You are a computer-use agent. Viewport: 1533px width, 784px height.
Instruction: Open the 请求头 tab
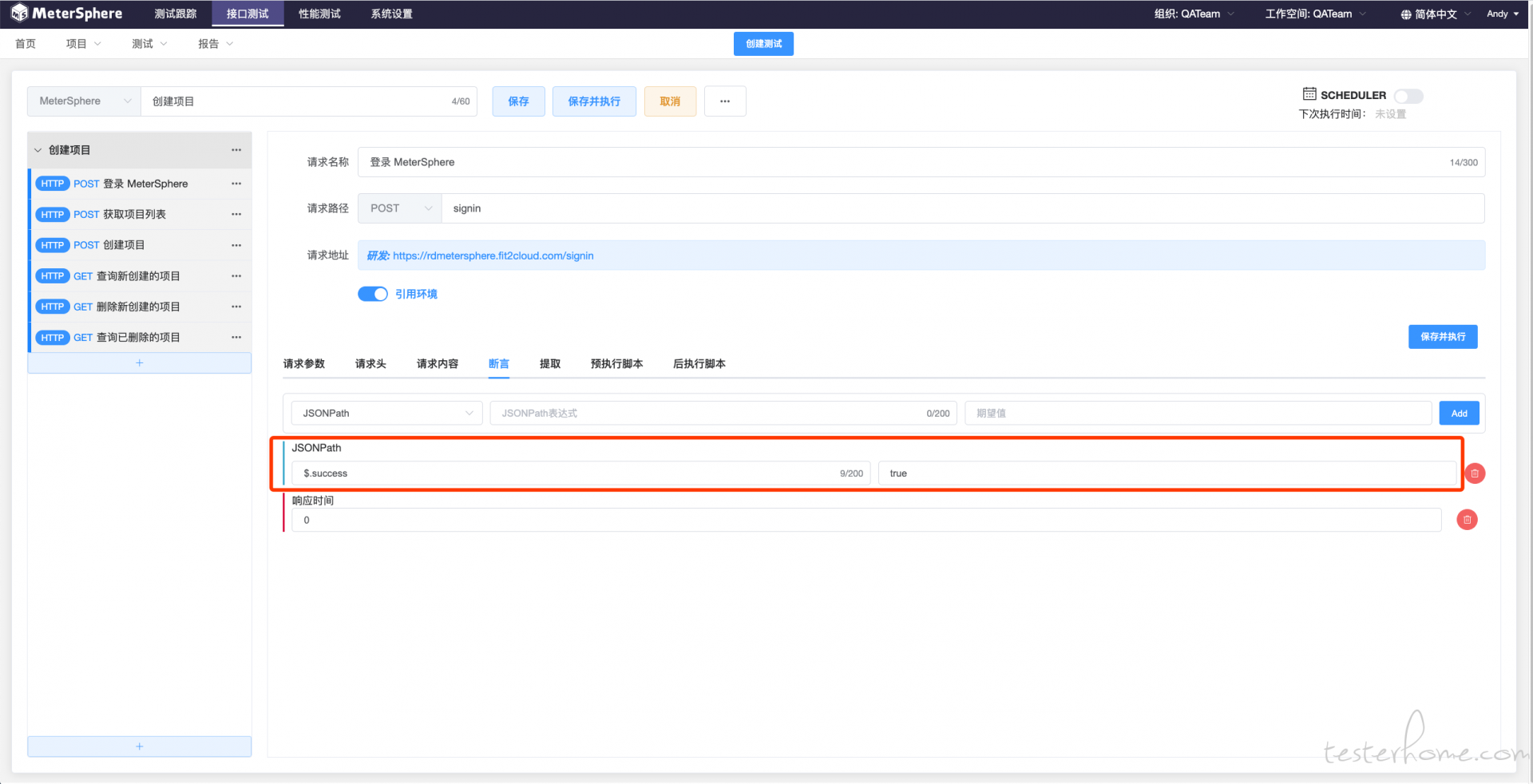(370, 364)
